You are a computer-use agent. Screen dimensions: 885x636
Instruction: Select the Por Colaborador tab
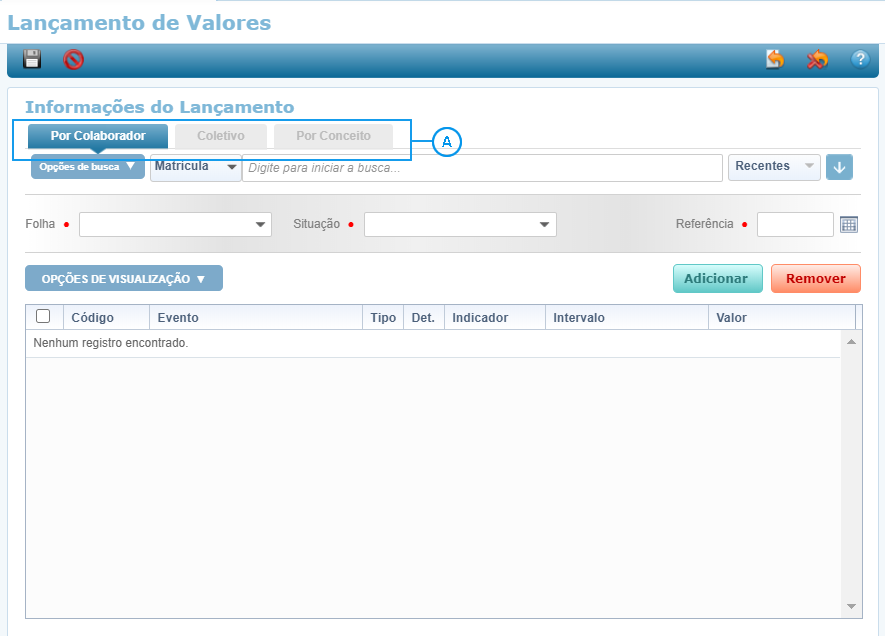97,136
